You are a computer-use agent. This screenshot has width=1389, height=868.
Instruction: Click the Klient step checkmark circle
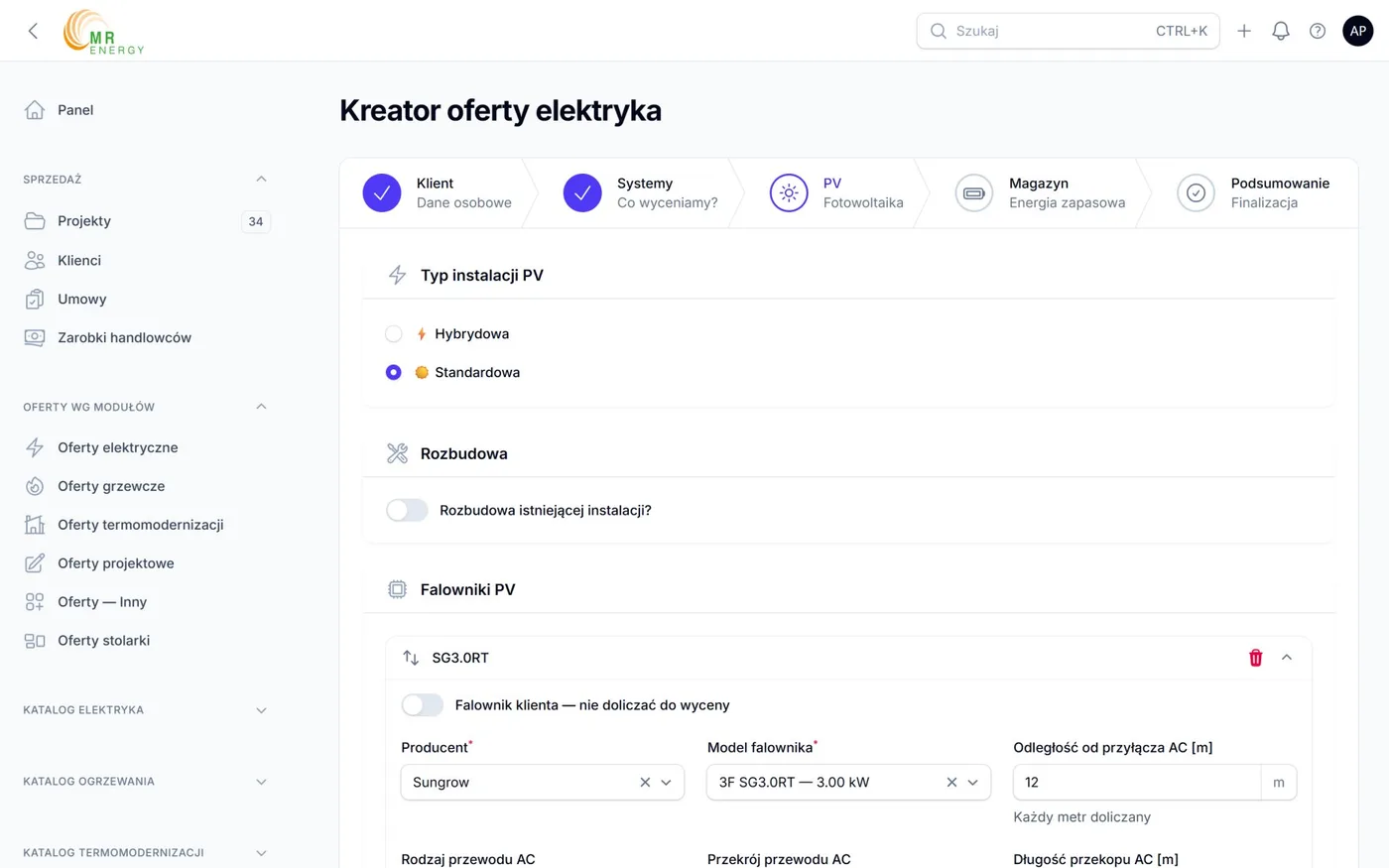tap(382, 193)
